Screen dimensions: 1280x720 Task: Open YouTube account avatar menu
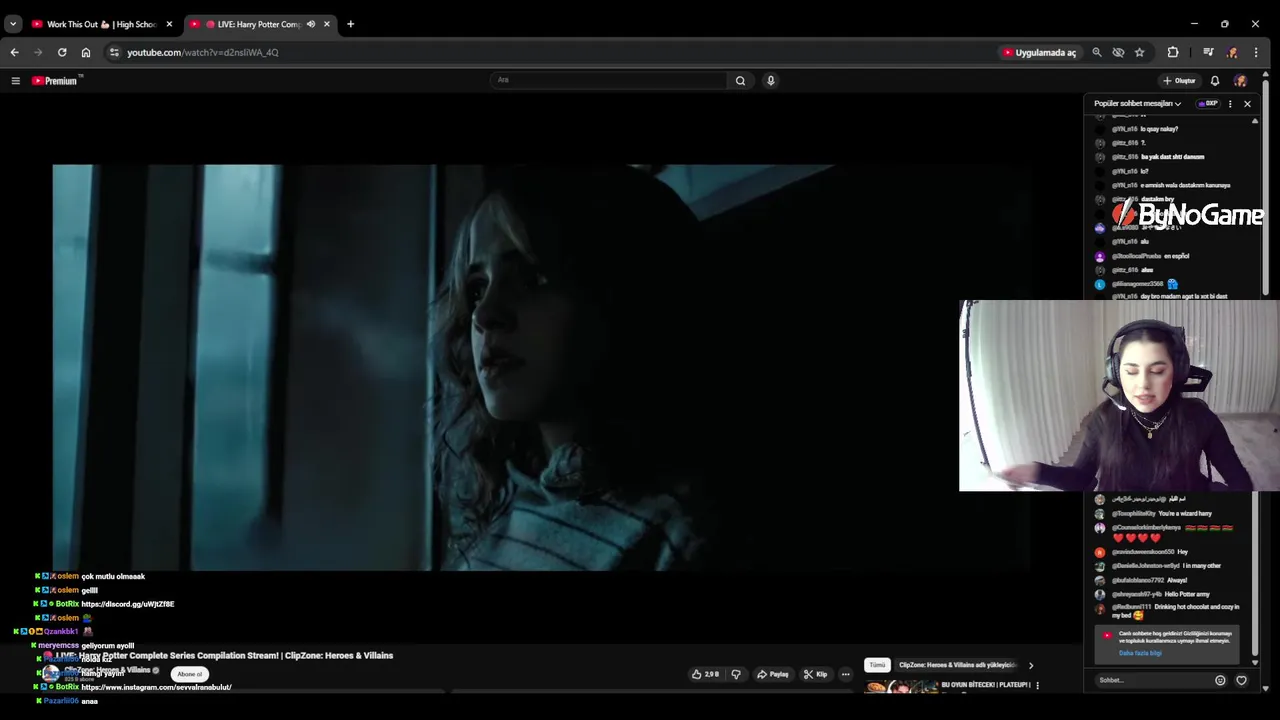tap(1241, 81)
